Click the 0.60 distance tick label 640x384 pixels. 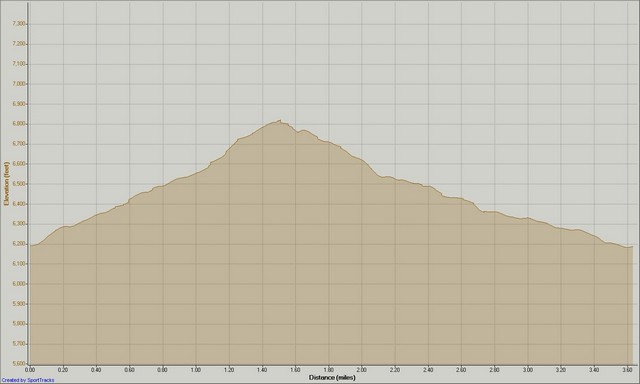click(x=129, y=370)
